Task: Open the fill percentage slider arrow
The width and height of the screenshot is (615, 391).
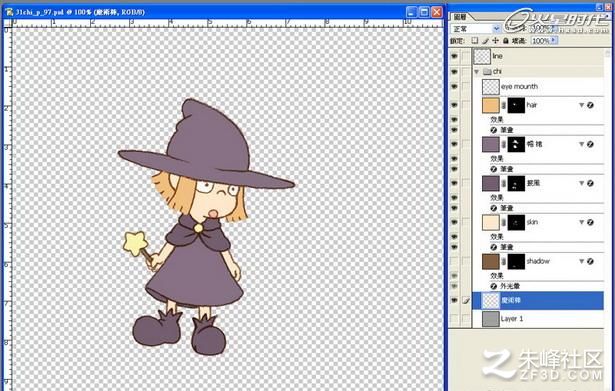Action: pyautogui.click(x=554, y=40)
